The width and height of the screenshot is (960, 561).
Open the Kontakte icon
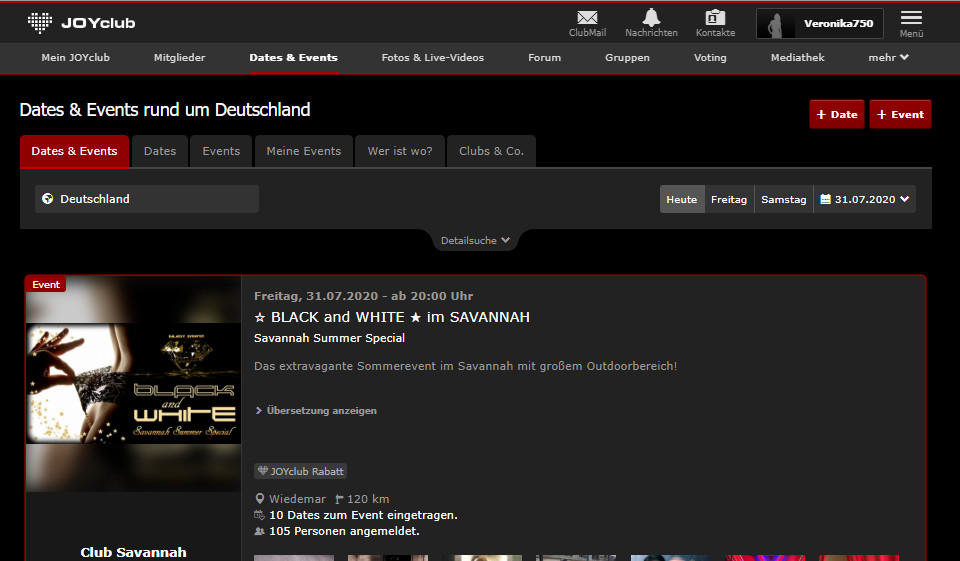pos(715,18)
